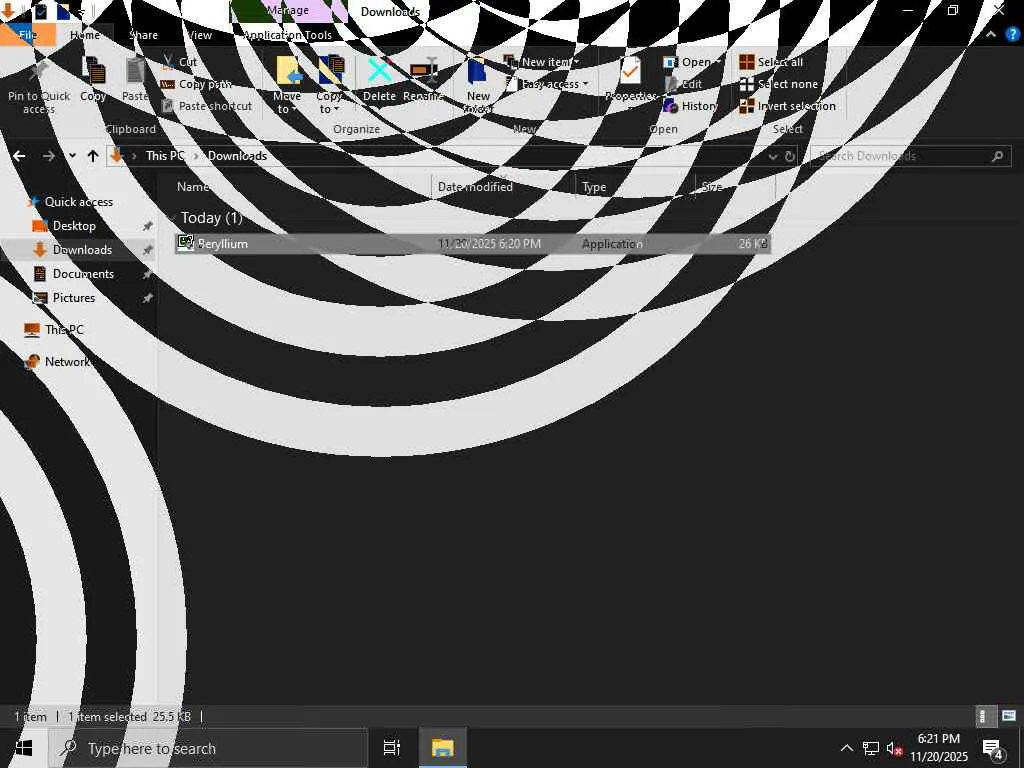1024x768 pixels.
Task: Click the Manage contextual tab
Action: [287, 10]
